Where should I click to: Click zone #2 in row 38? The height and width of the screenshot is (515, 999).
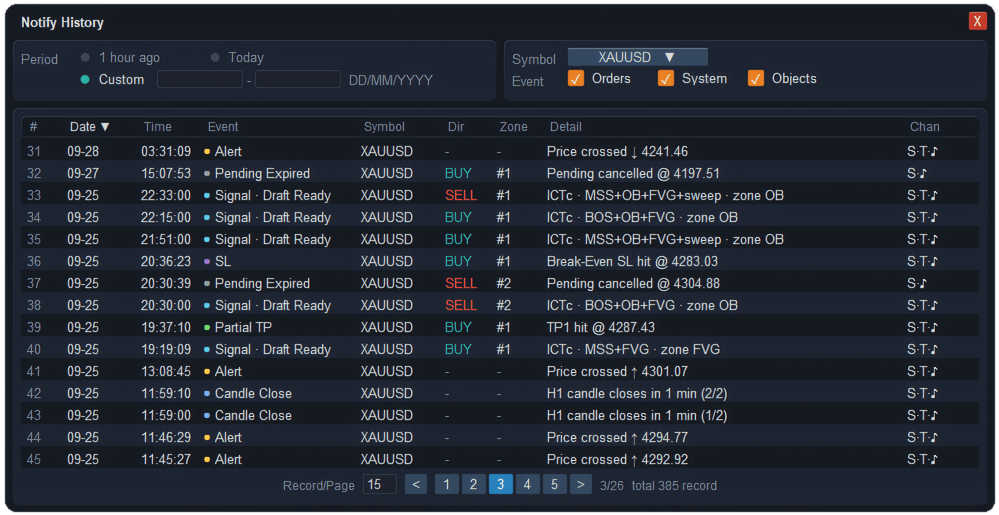pyautogui.click(x=504, y=305)
